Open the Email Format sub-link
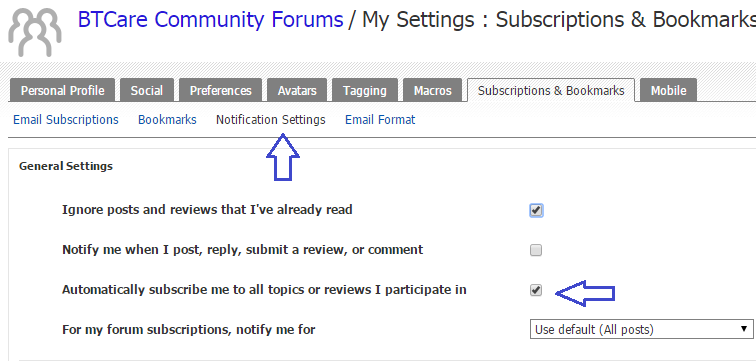The image size is (756, 361). tap(380, 120)
